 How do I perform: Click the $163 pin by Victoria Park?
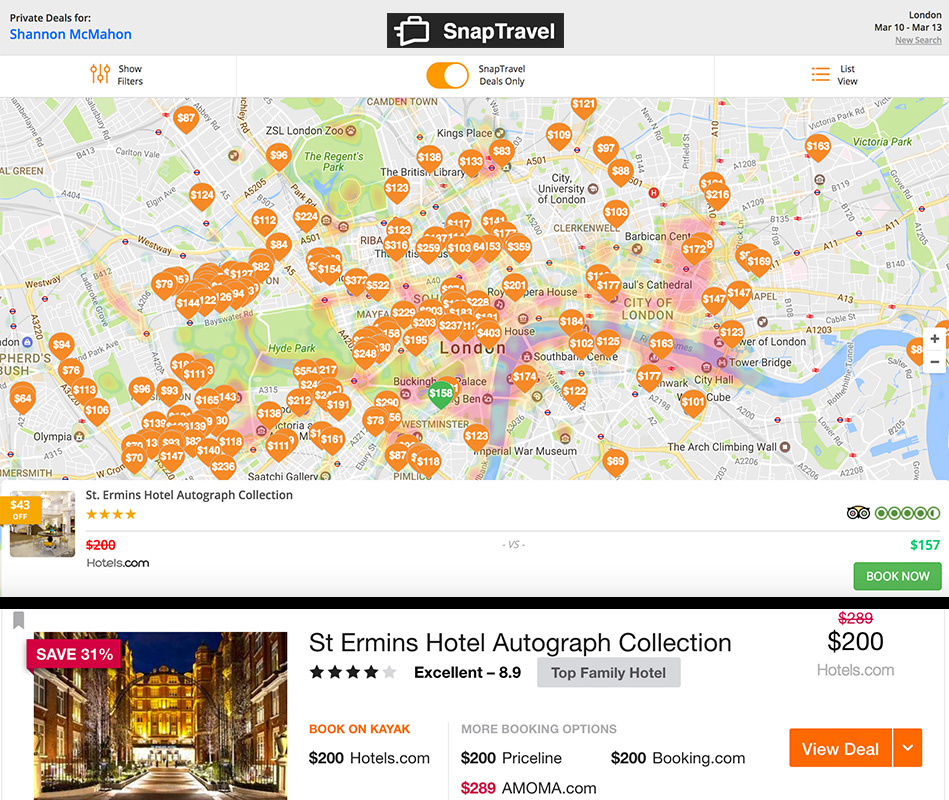coord(818,148)
